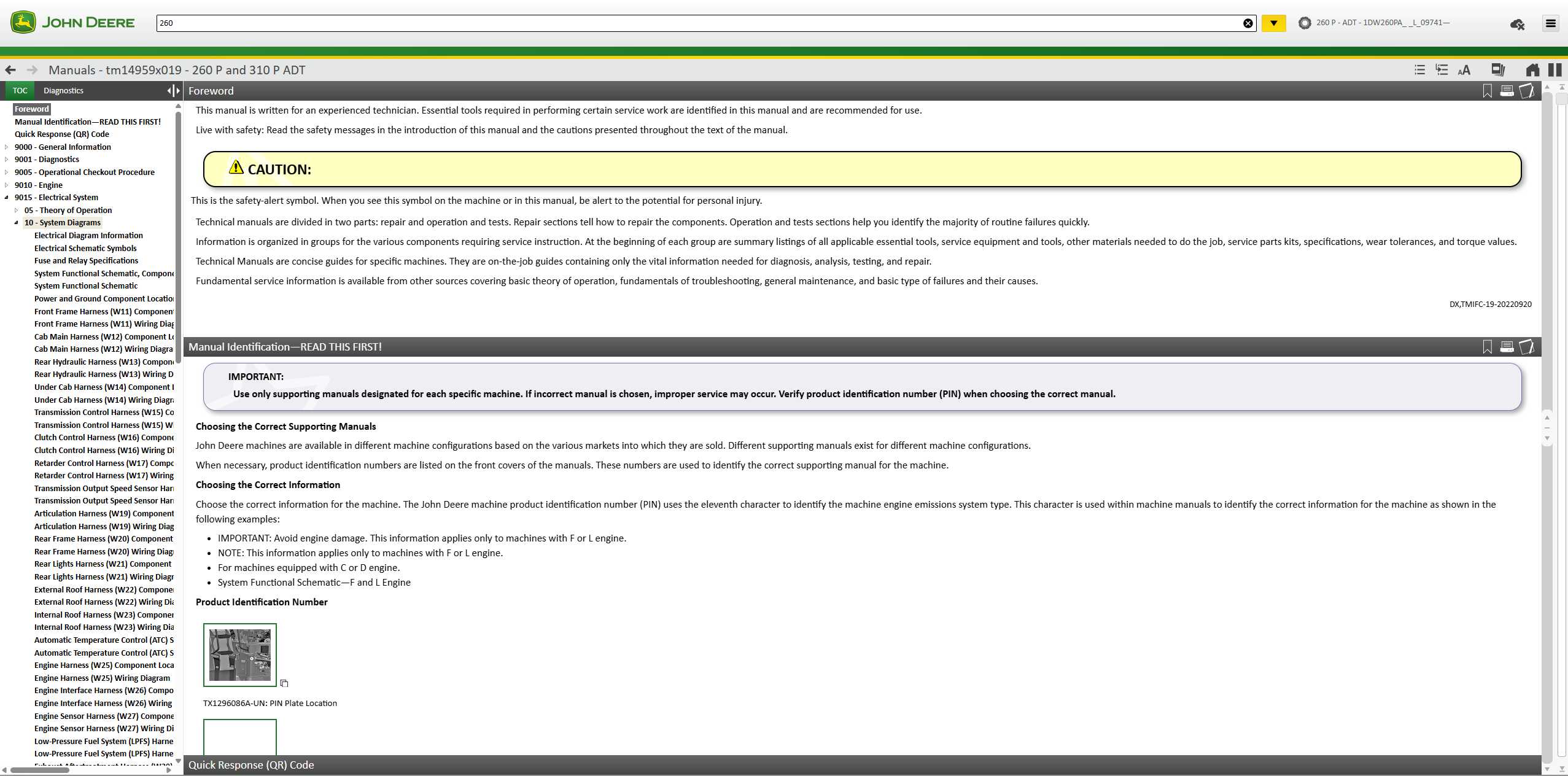Open the yellow search dropdown arrow
This screenshot has width=1568, height=776.
1274,23
